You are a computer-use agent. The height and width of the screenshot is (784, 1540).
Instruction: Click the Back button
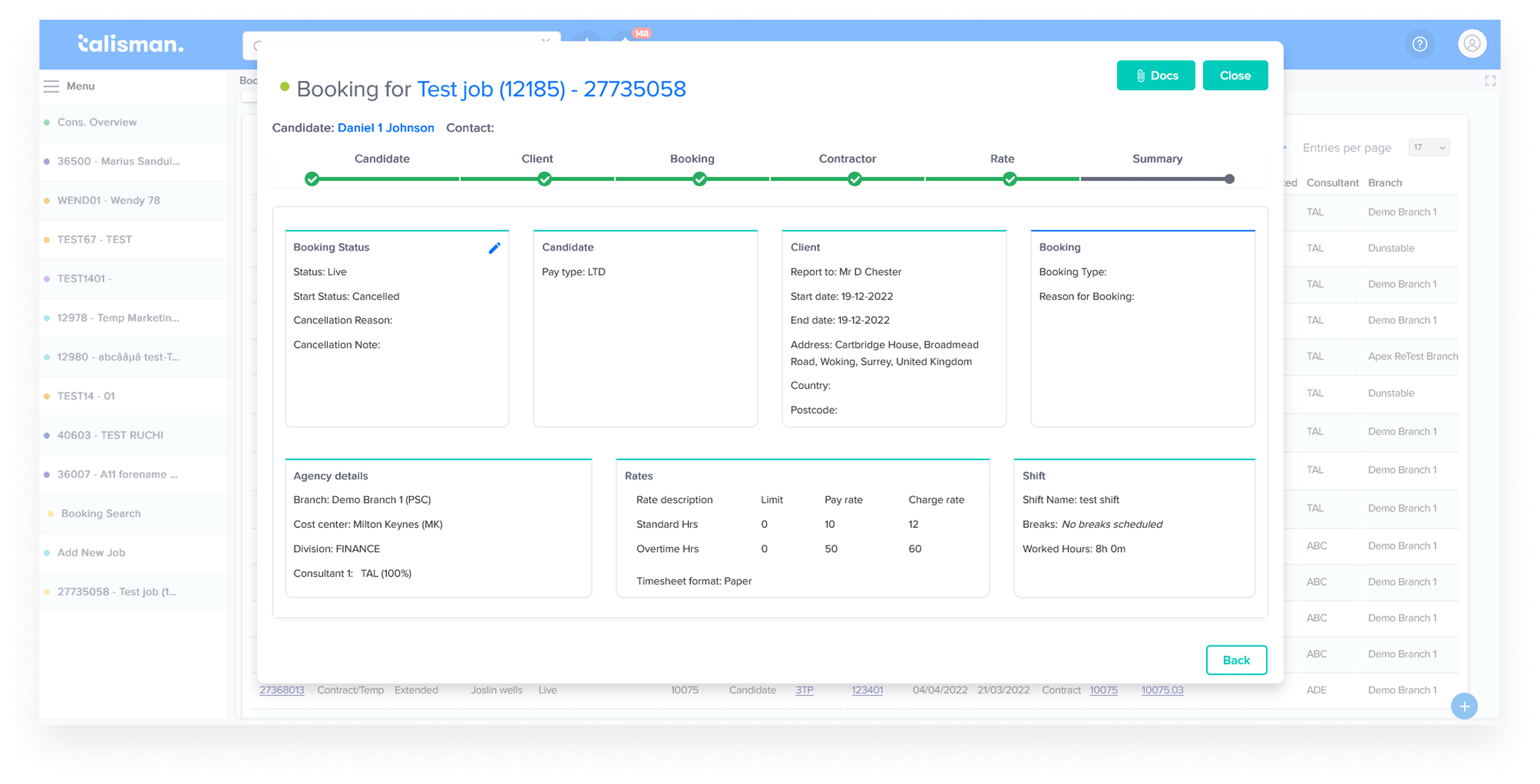coord(1236,660)
